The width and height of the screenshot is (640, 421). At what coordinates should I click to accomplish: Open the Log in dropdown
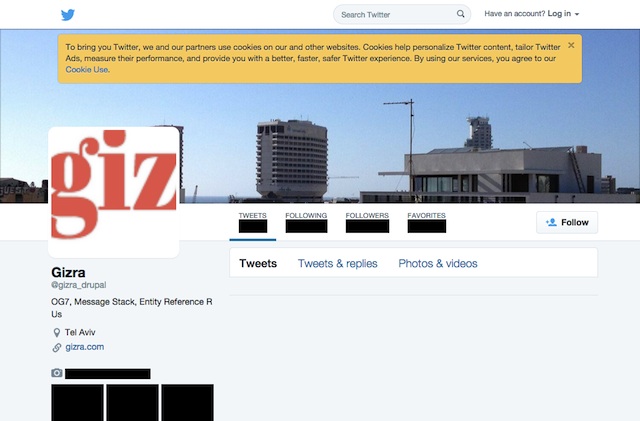pyautogui.click(x=563, y=14)
